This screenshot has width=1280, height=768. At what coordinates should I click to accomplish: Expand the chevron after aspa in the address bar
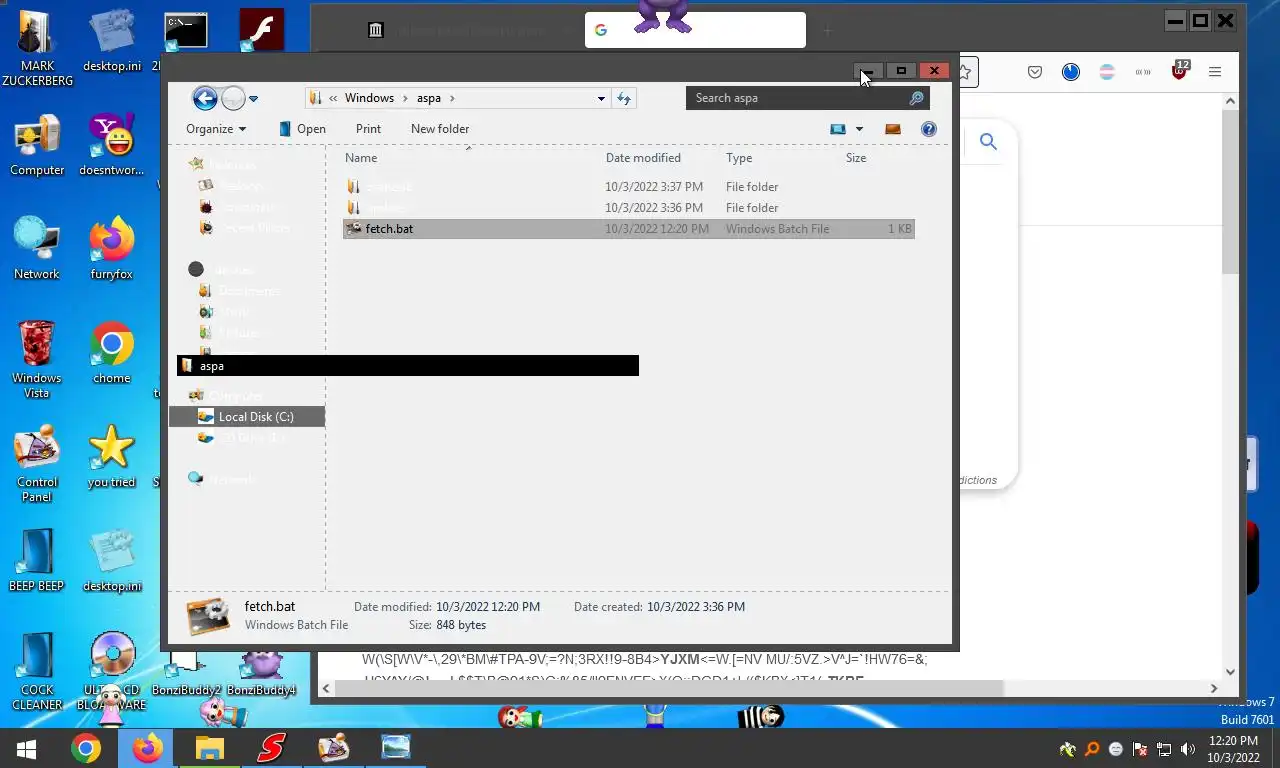pyautogui.click(x=452, y=98)
